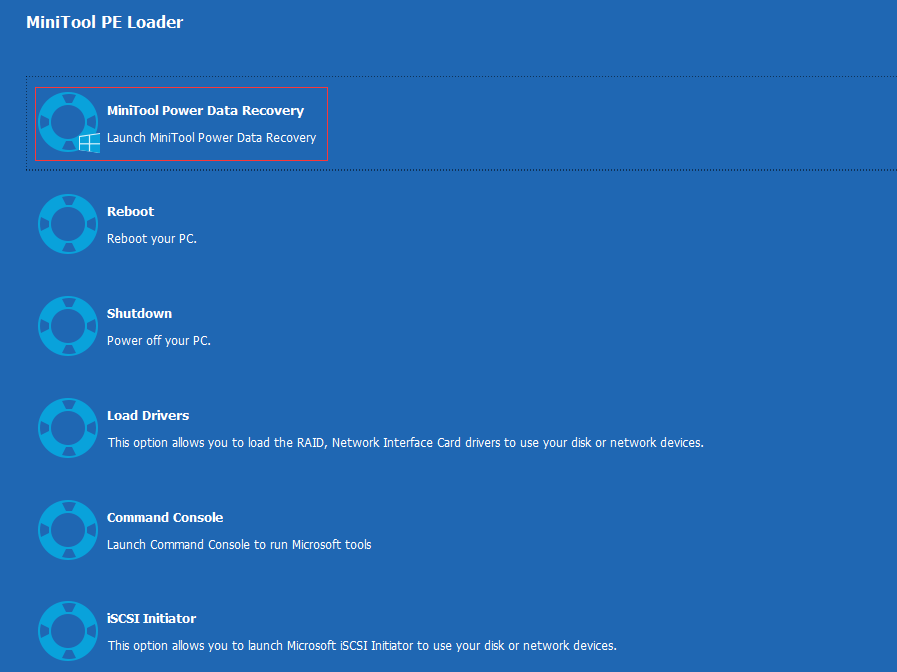897x672 pixels.
Task: Click the MiniTool Power Data Recovery lifebuoy icon
Action: [x=68, y=122]
